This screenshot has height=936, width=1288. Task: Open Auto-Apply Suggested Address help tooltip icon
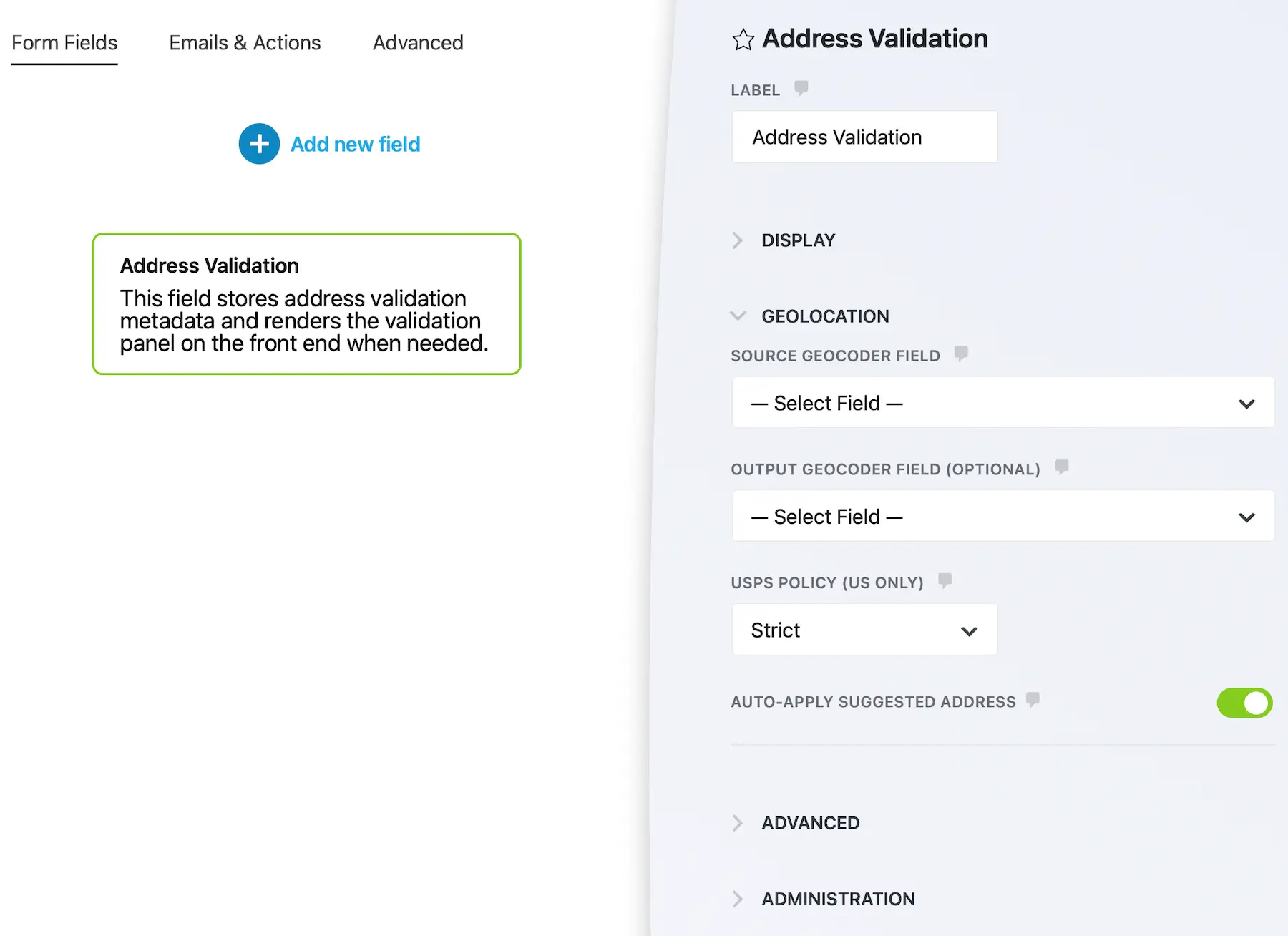click(1033, 699)
